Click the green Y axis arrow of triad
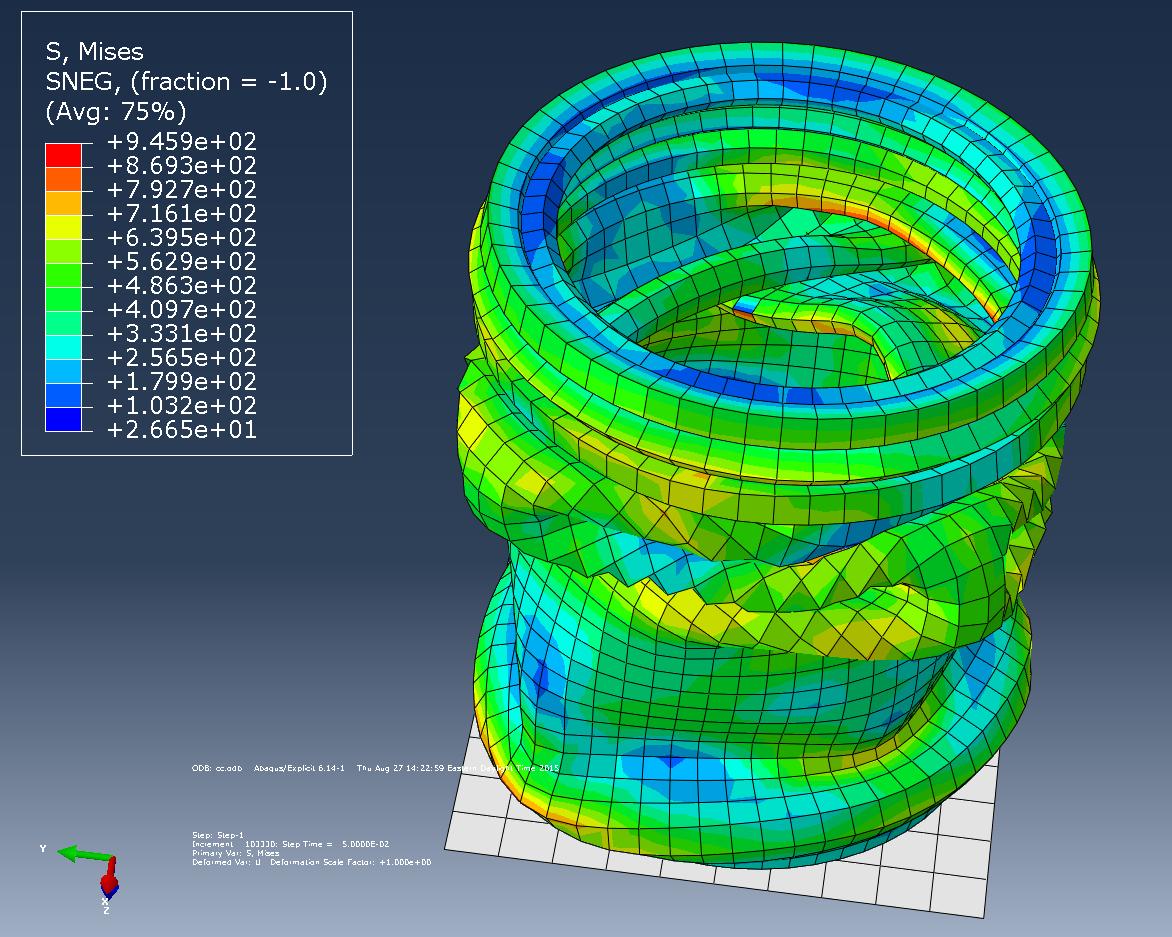1172x937 pixels. (x=84, y=853)
